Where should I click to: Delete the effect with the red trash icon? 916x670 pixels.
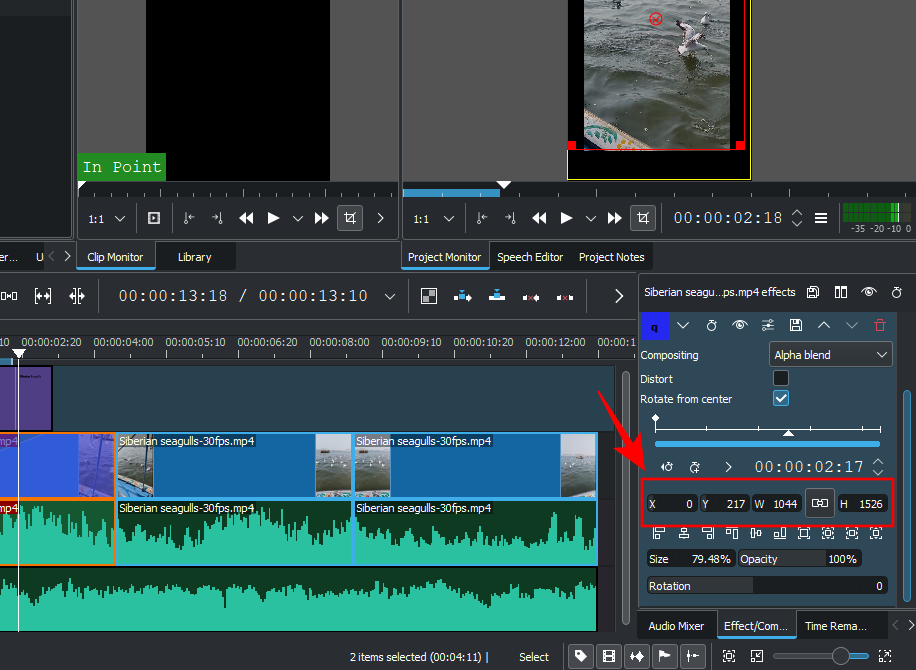(x=880, y=326)
